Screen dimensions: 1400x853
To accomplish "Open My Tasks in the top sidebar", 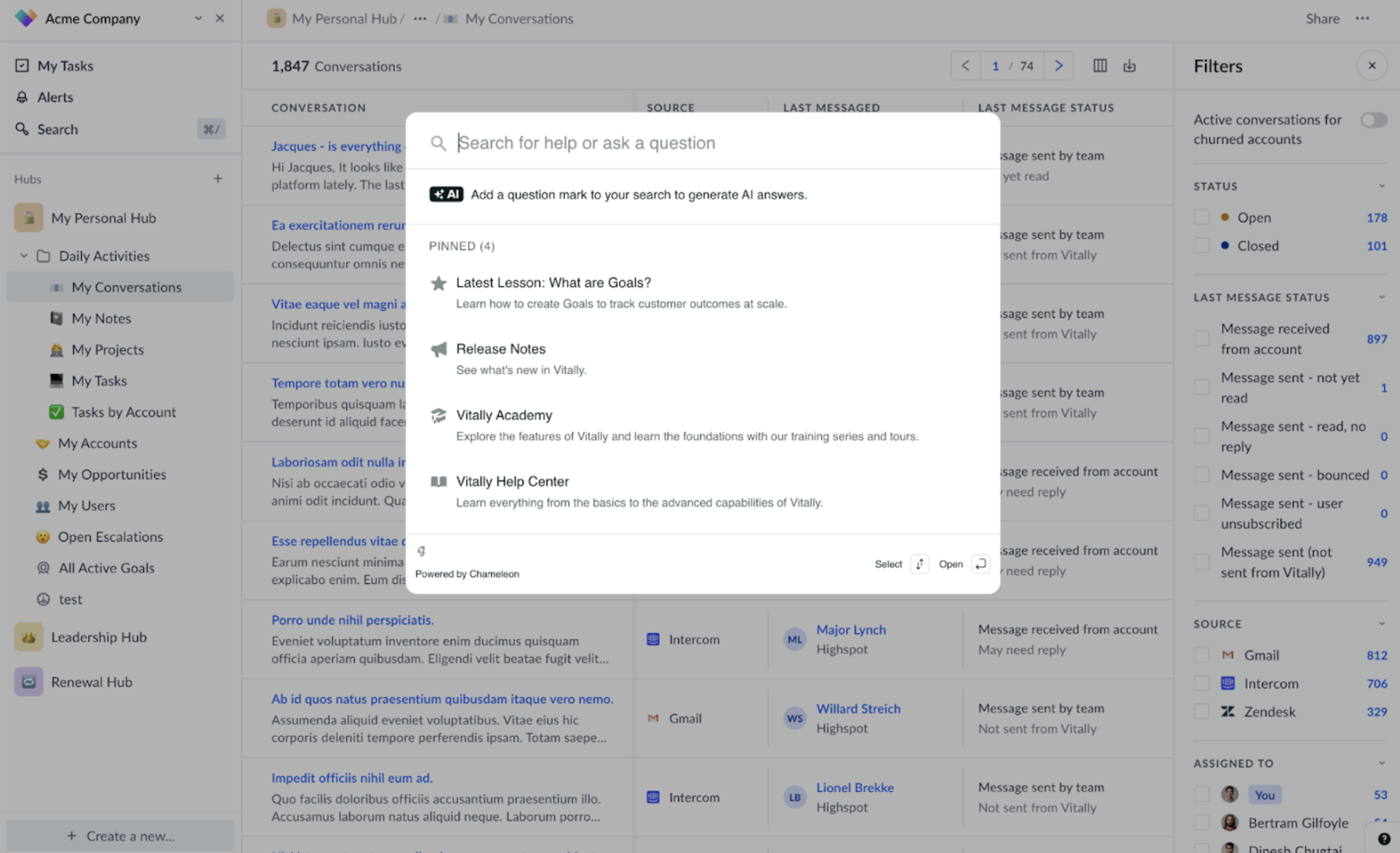I will pyautogui.click(x=66, y=66).
